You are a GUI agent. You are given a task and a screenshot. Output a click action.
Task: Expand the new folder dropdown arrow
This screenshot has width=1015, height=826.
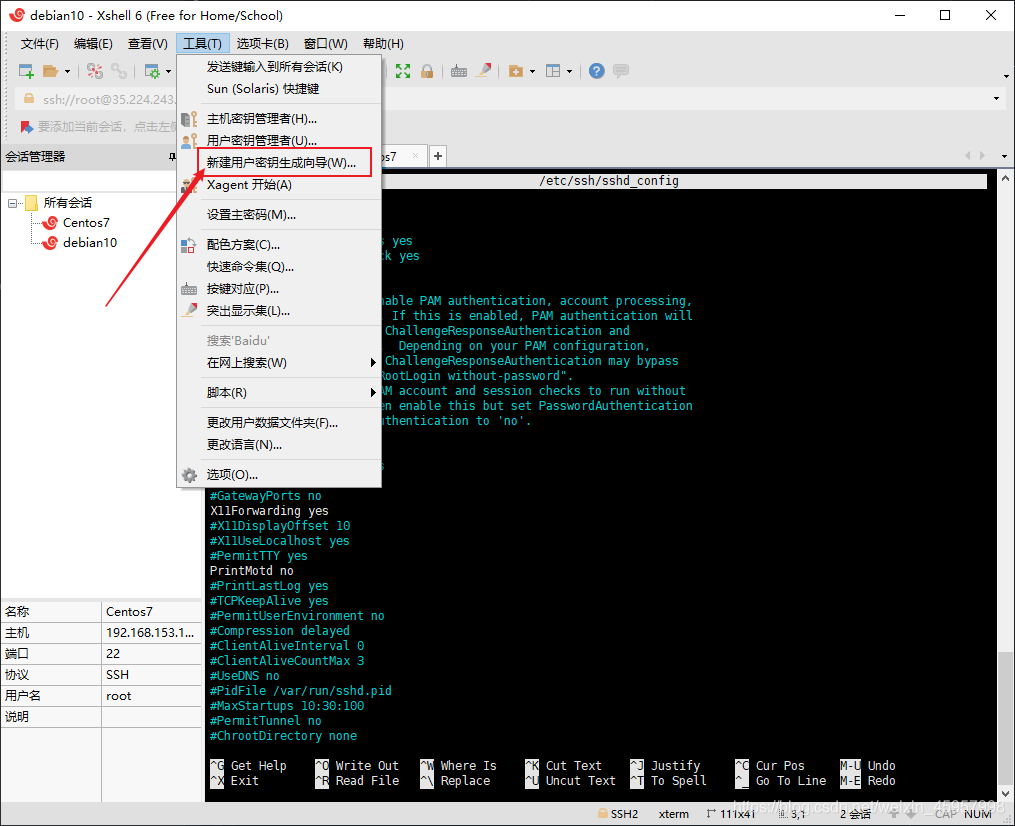[x=532, y=72]
